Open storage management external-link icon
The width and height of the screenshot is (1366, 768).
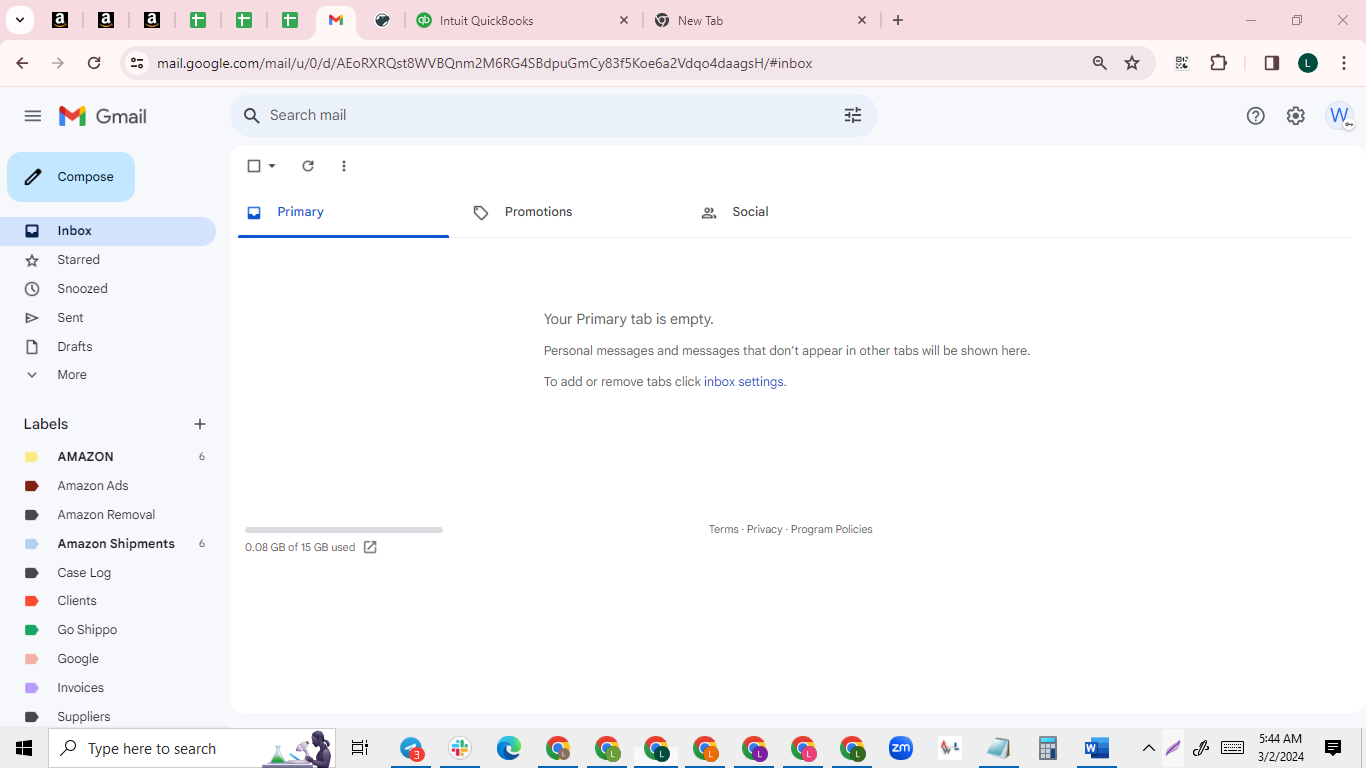click(x=370, y=547)
